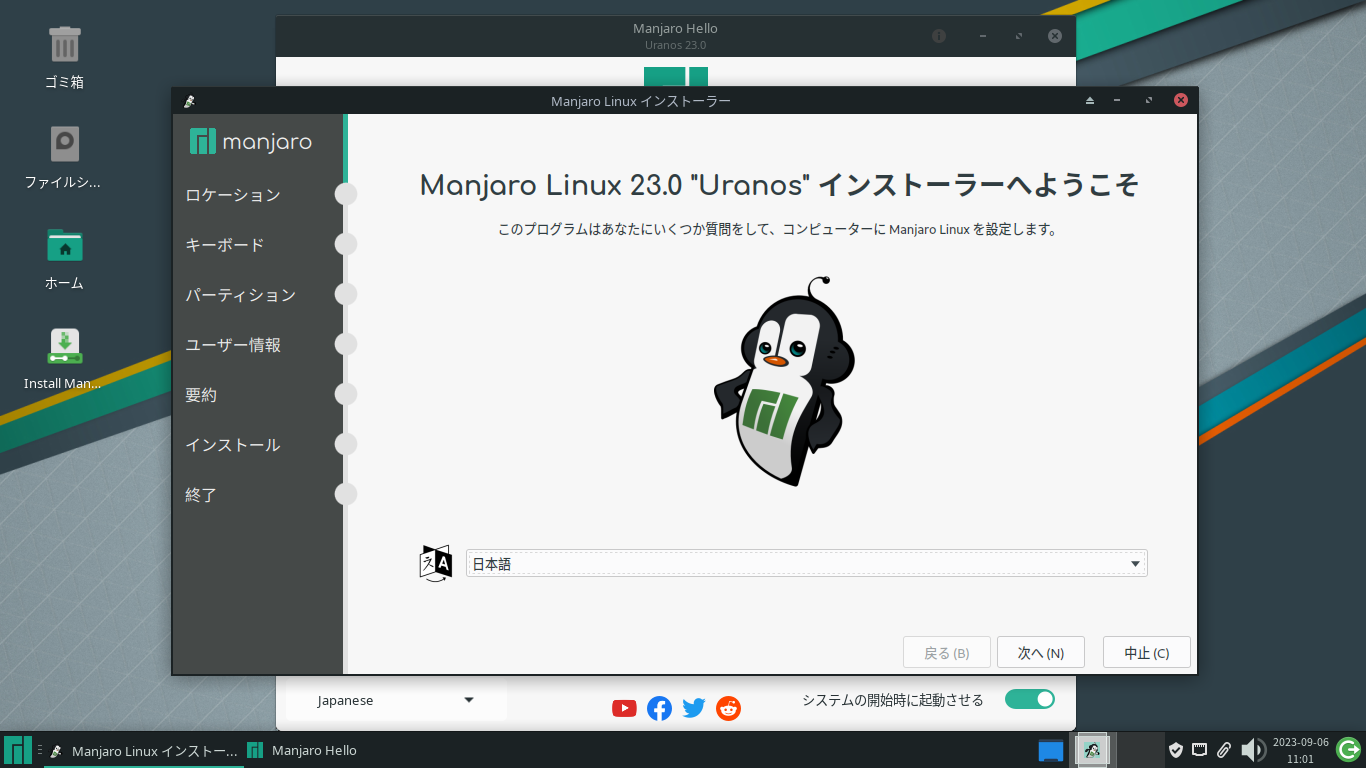Click YouTube icon in Manjaro Hello
The height and width of the screenshot is (768, 1366).
click(624, 708)
